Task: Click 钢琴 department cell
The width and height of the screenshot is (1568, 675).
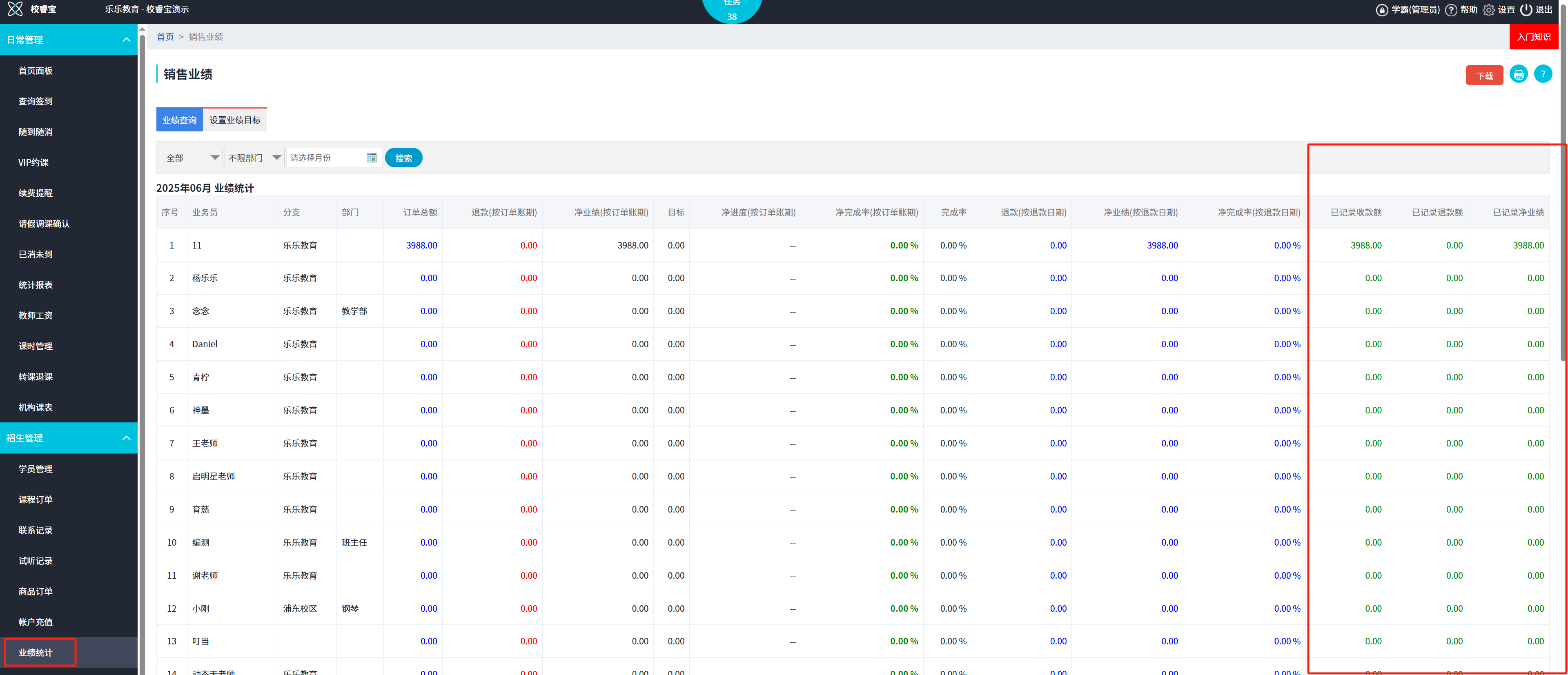Action: click(x=350, y=608)
